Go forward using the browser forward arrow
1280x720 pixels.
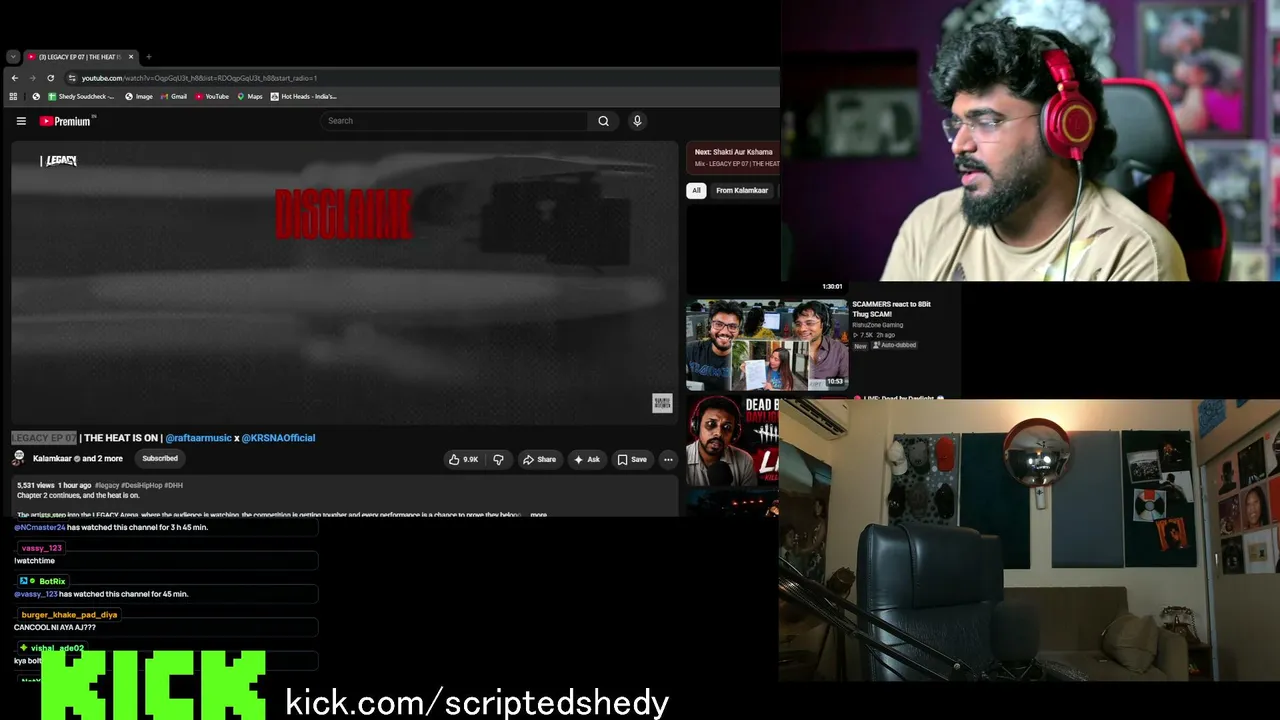tap(32, 78)
